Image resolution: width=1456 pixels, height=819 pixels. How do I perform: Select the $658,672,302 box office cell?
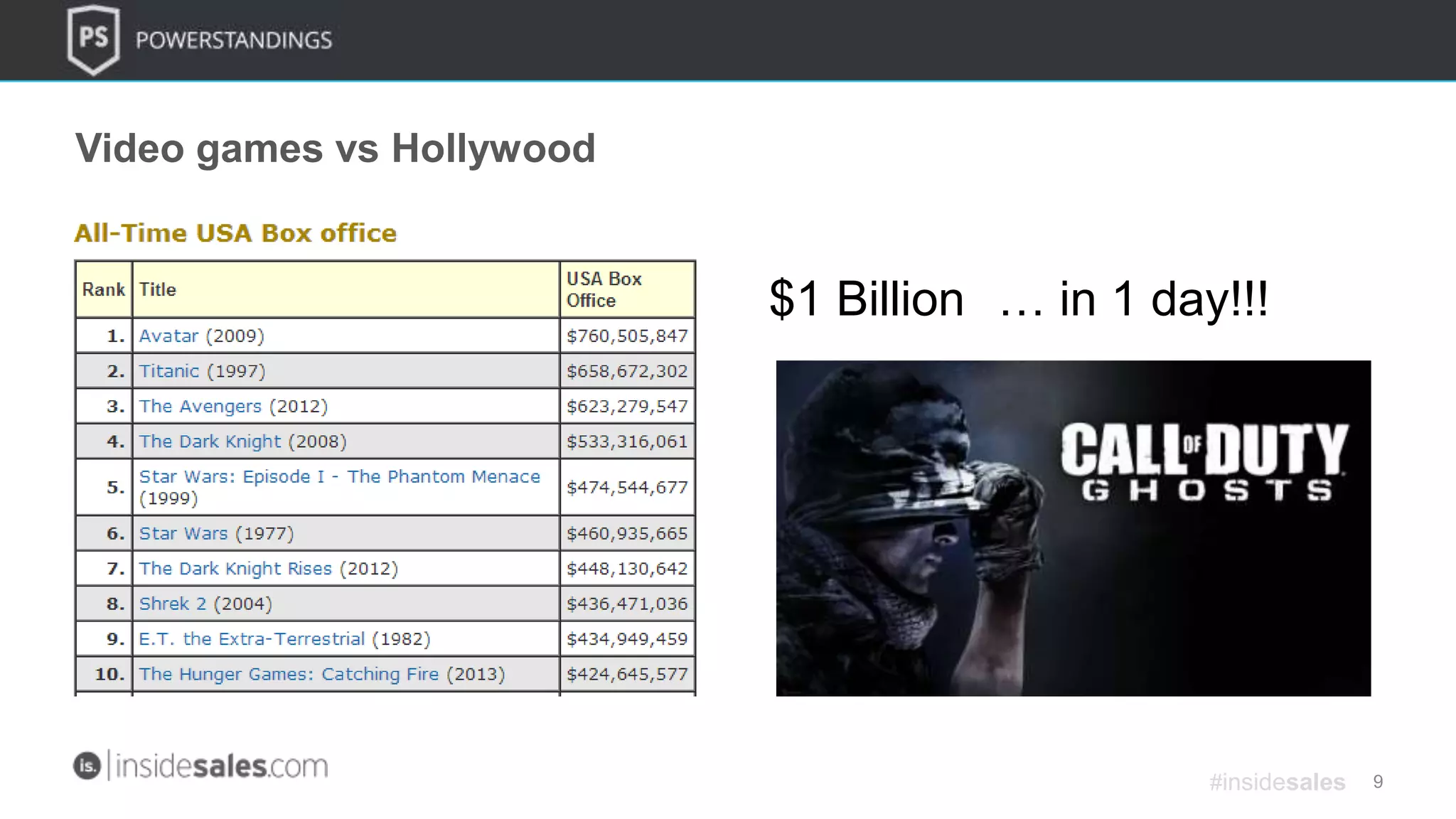627,371
